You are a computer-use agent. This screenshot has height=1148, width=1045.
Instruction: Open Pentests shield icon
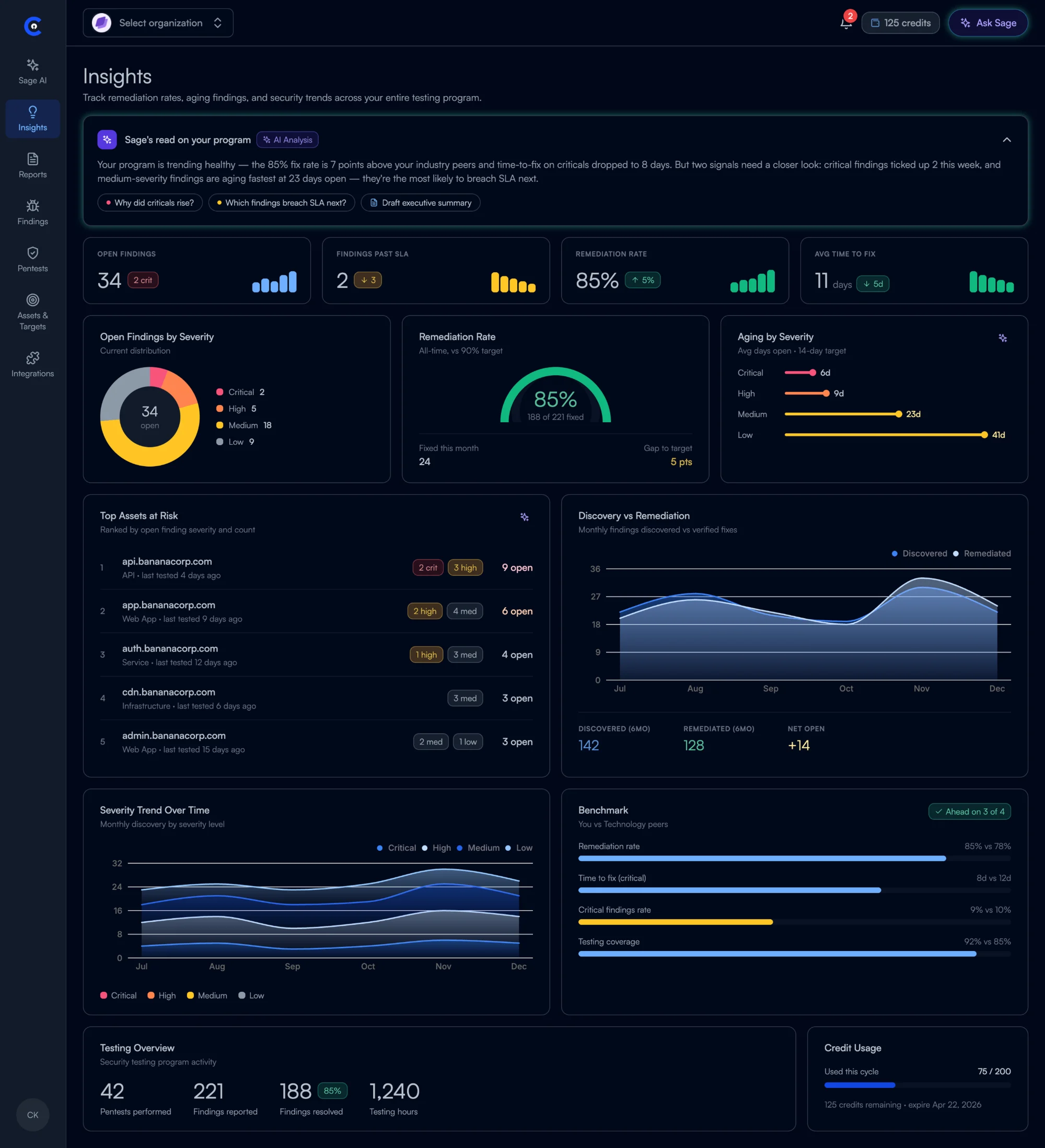point(32,260)
